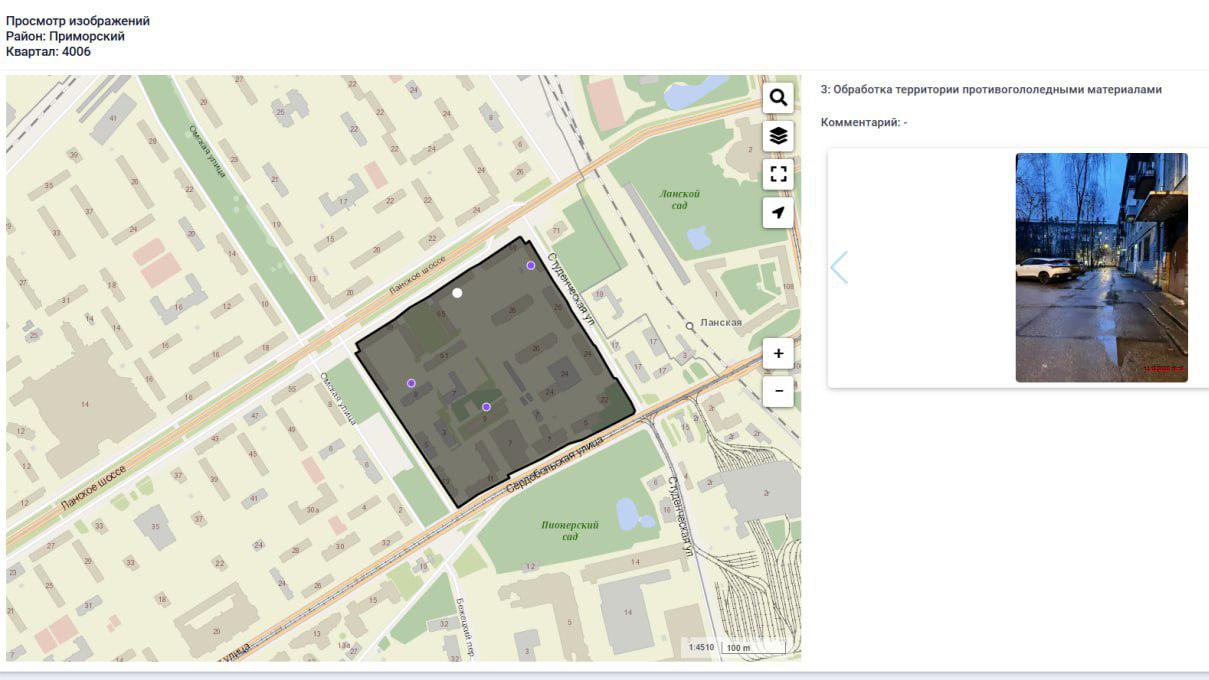The height and width of the screenshot is (680, 1209).
Task: Zoom out with the minus button
Action: pos(778,391)
